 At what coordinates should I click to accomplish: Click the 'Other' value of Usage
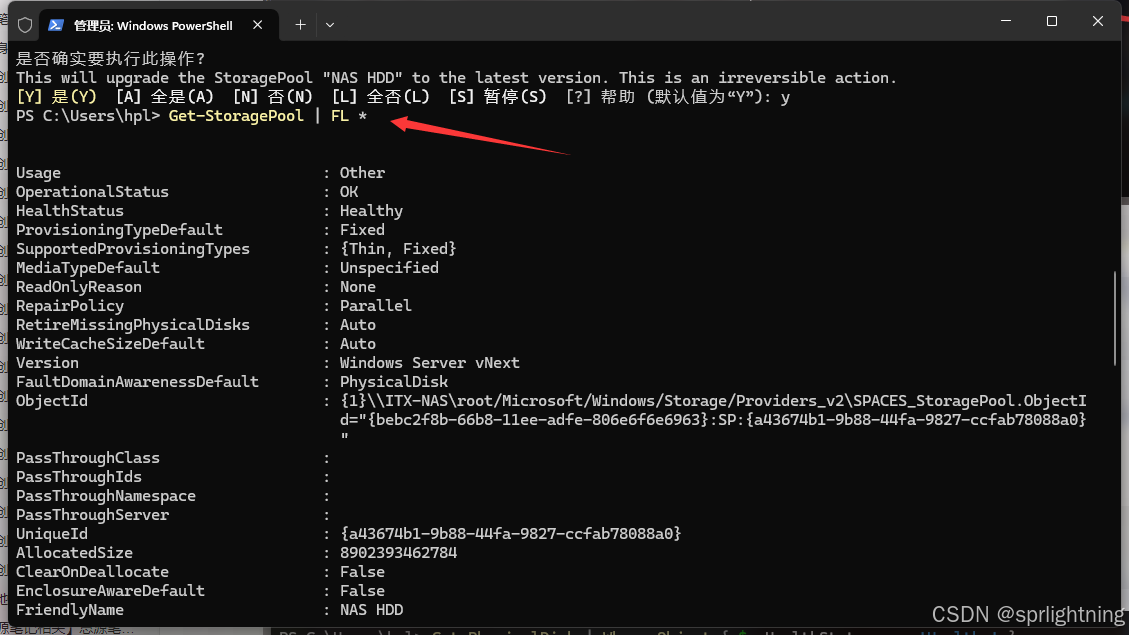(362, 173)
